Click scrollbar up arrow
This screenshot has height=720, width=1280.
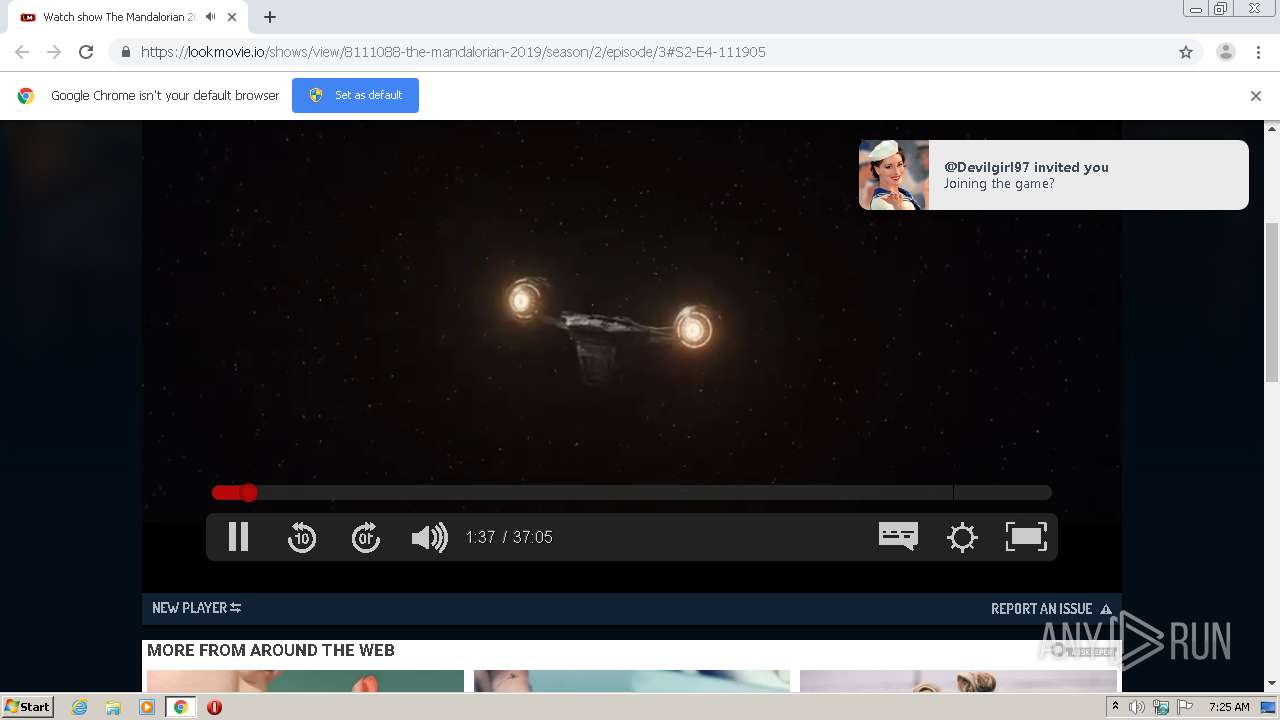click(x=1272, y=128)
